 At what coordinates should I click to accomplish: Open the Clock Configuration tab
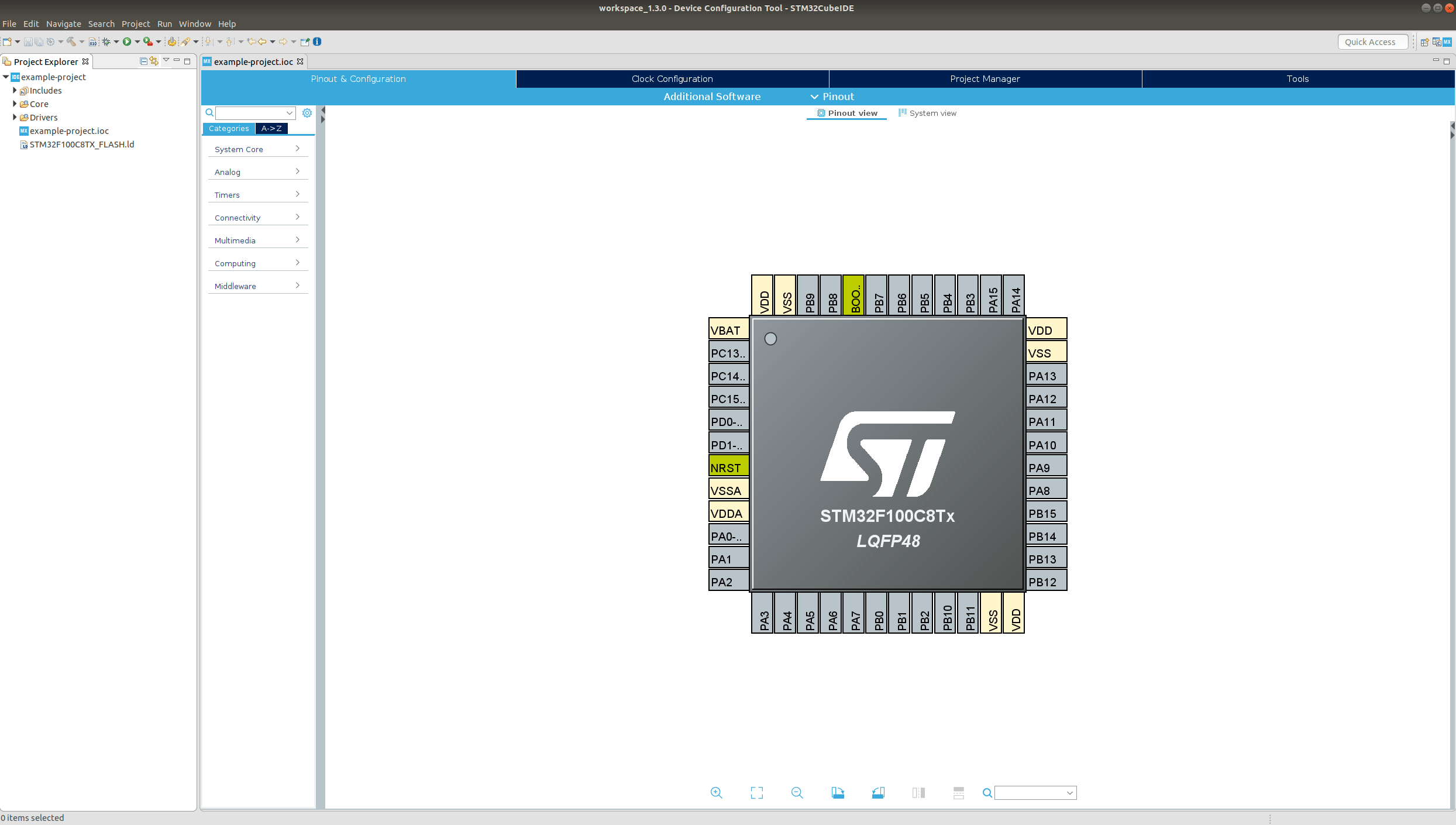pos(672,78)
